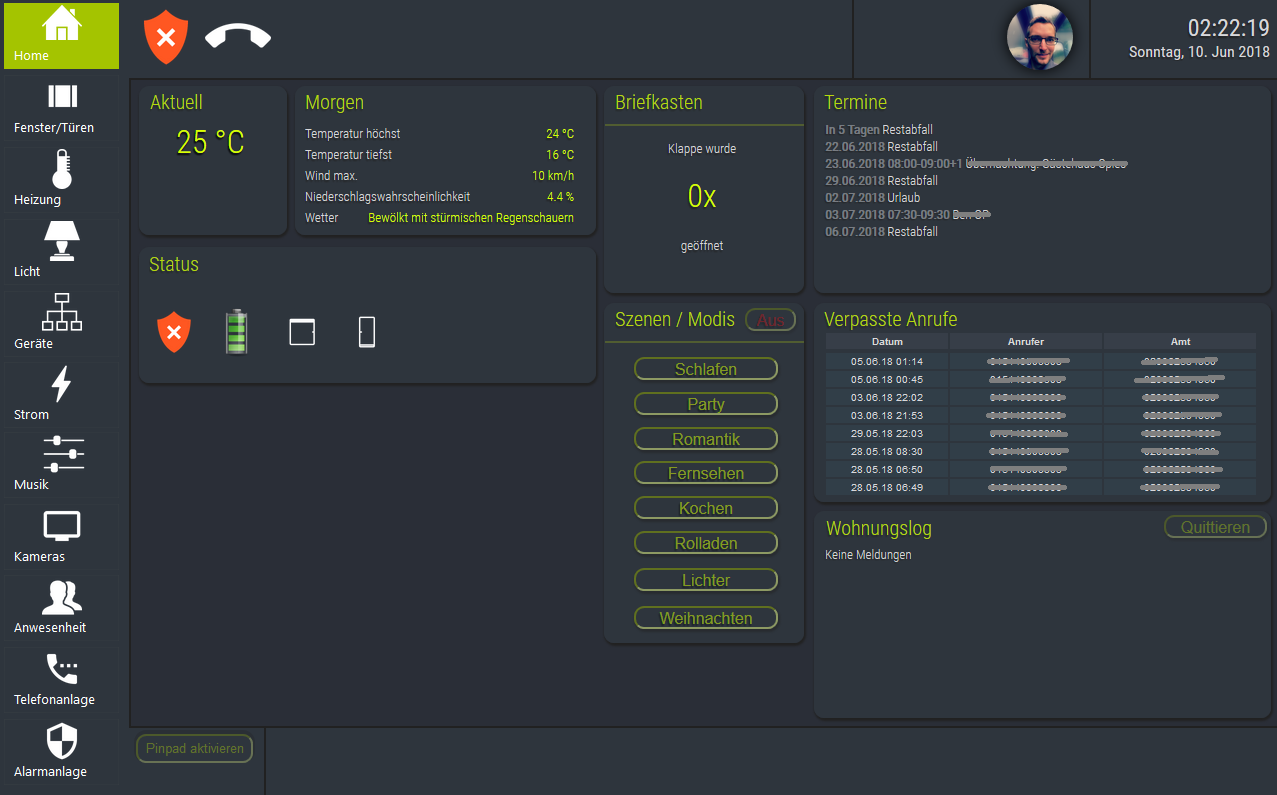The image size is (1277, 795).
Task: Click the red alarm shield in header
Action: pyautogui.click(x=166, y=37)
